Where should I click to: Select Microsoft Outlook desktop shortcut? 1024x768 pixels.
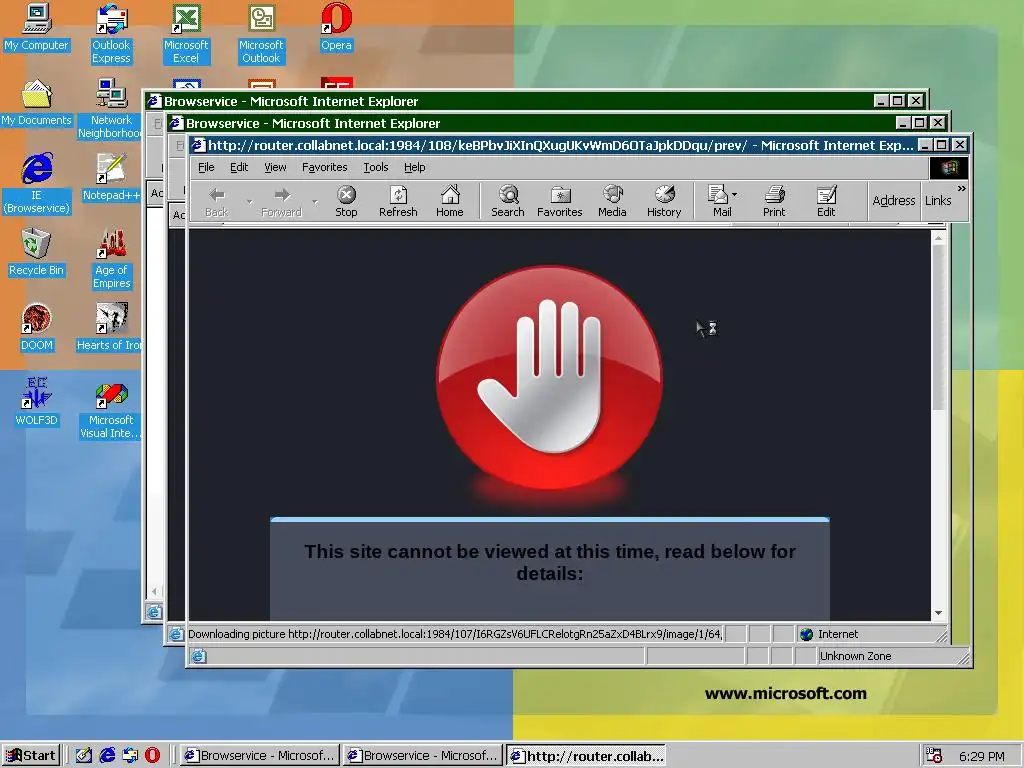[x=261, y=34]
